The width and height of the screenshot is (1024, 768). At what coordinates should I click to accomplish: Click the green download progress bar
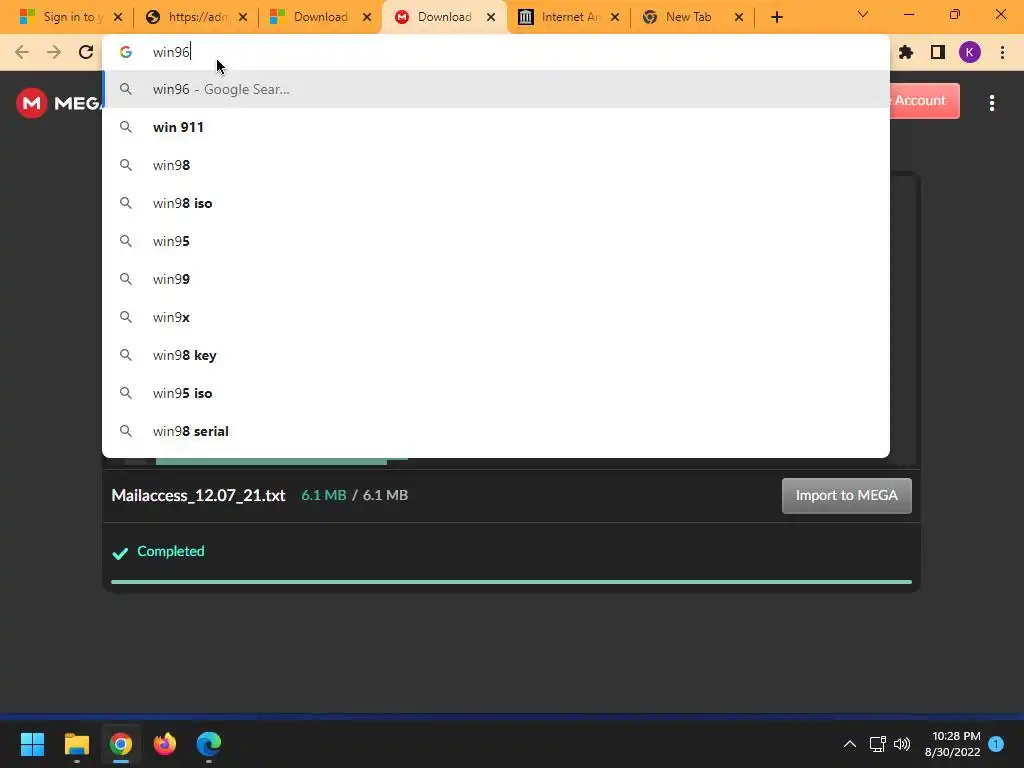coord(511,581)
